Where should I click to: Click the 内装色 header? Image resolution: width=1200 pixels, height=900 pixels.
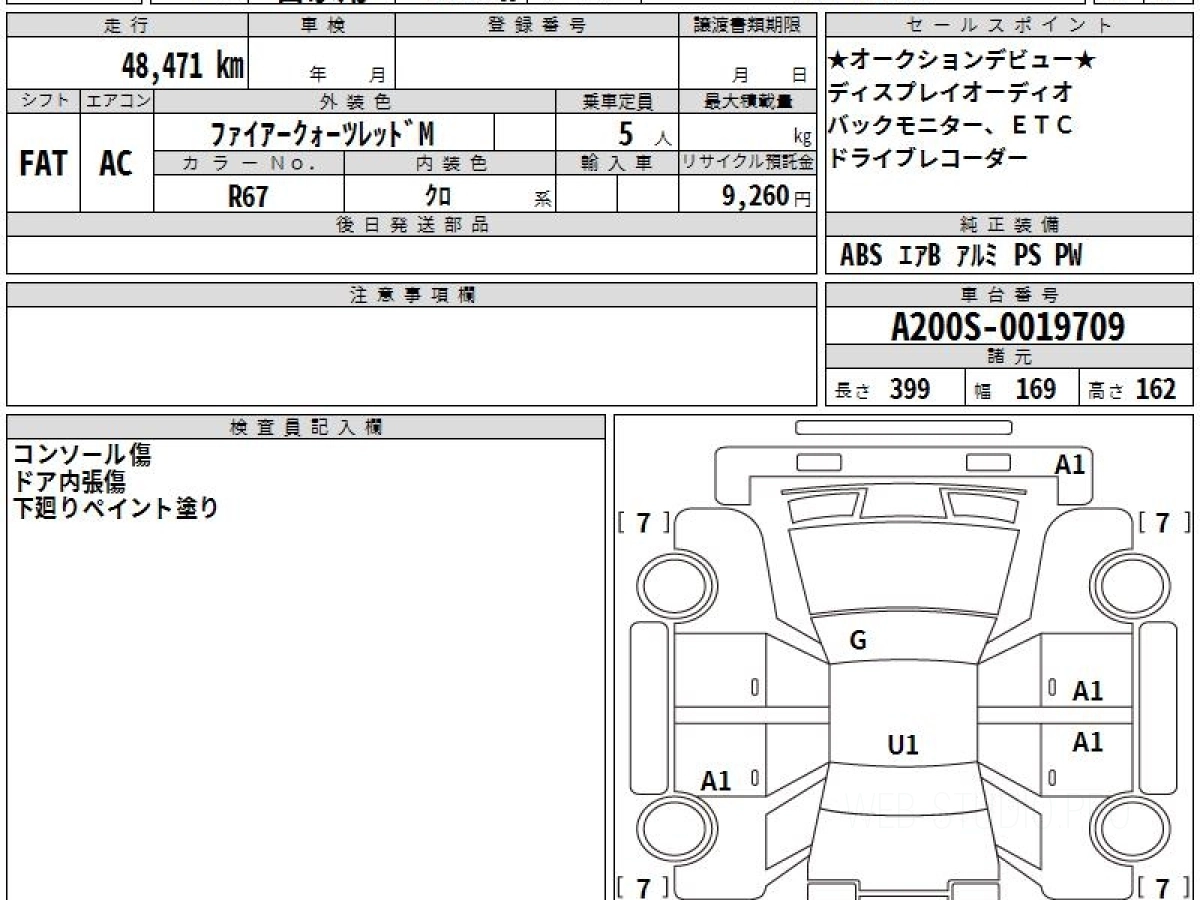coord(450,163)
